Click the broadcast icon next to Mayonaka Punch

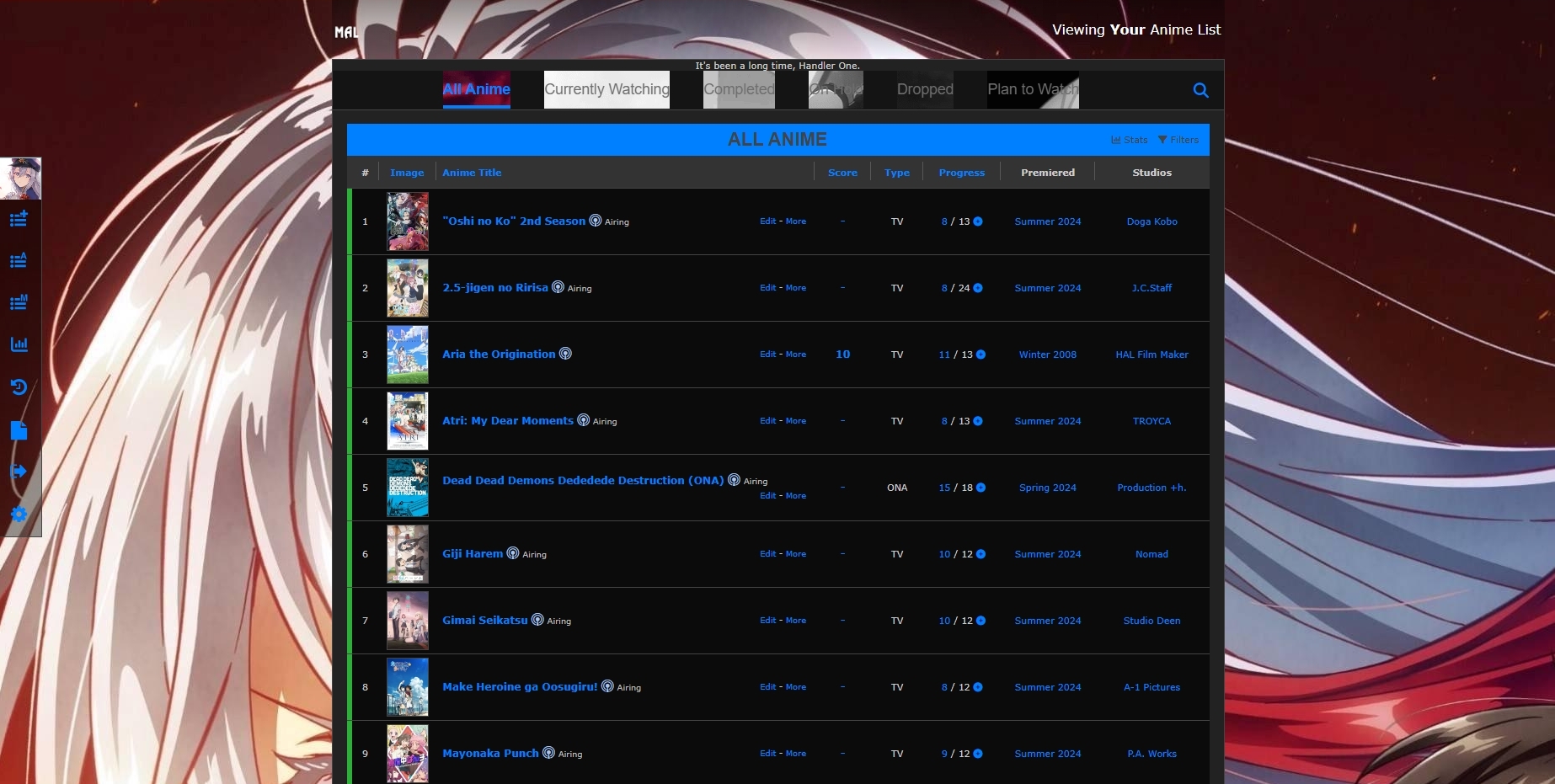(x=548, y=753)
